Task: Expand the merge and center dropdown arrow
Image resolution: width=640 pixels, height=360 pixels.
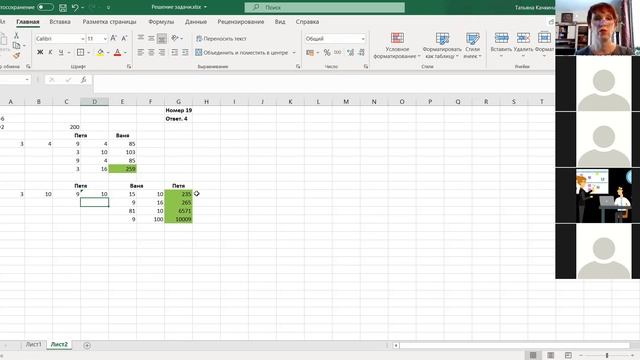Action: click(x=294, y=52)
